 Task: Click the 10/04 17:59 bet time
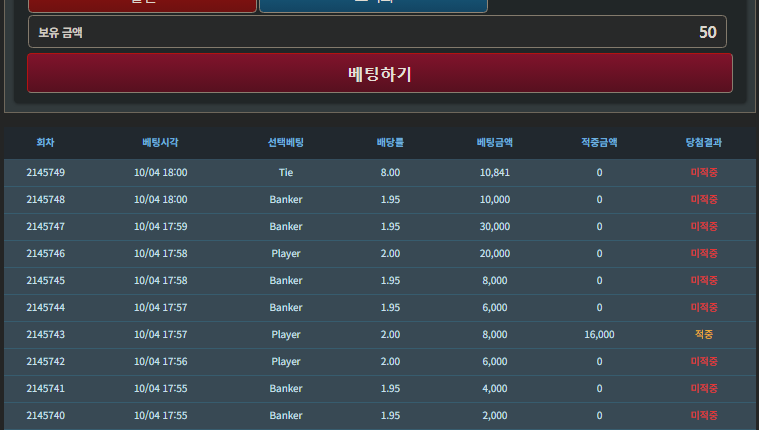click(x=160, y=227)
